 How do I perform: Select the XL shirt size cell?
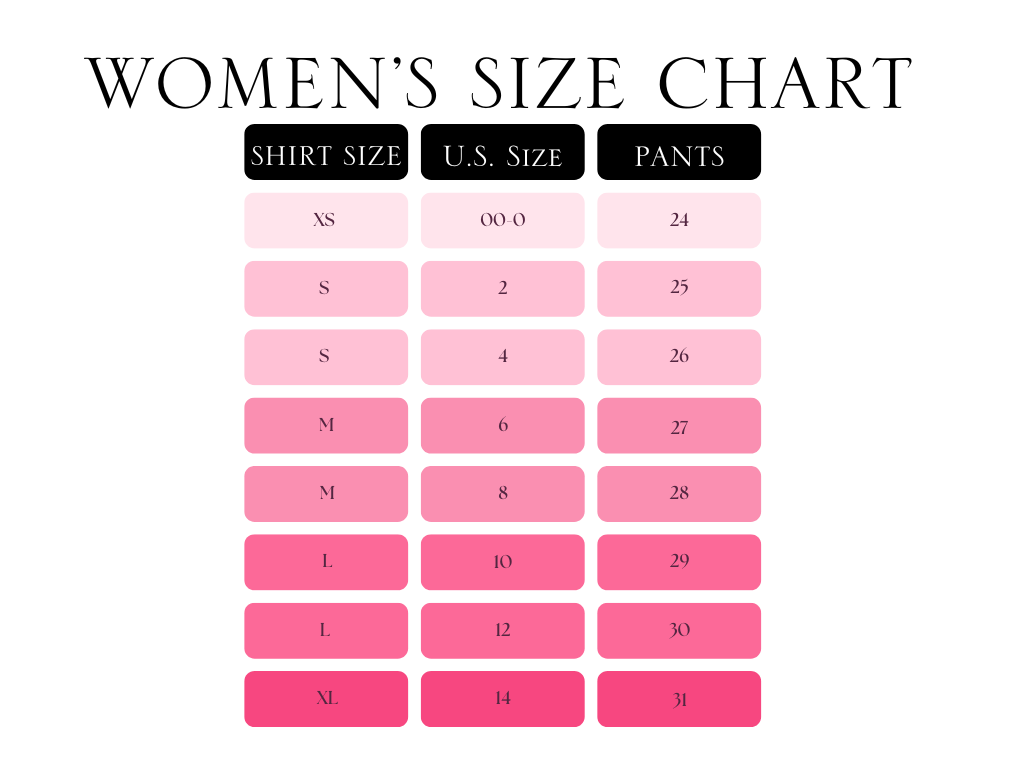pyautogui.click(x=326, y=698)
